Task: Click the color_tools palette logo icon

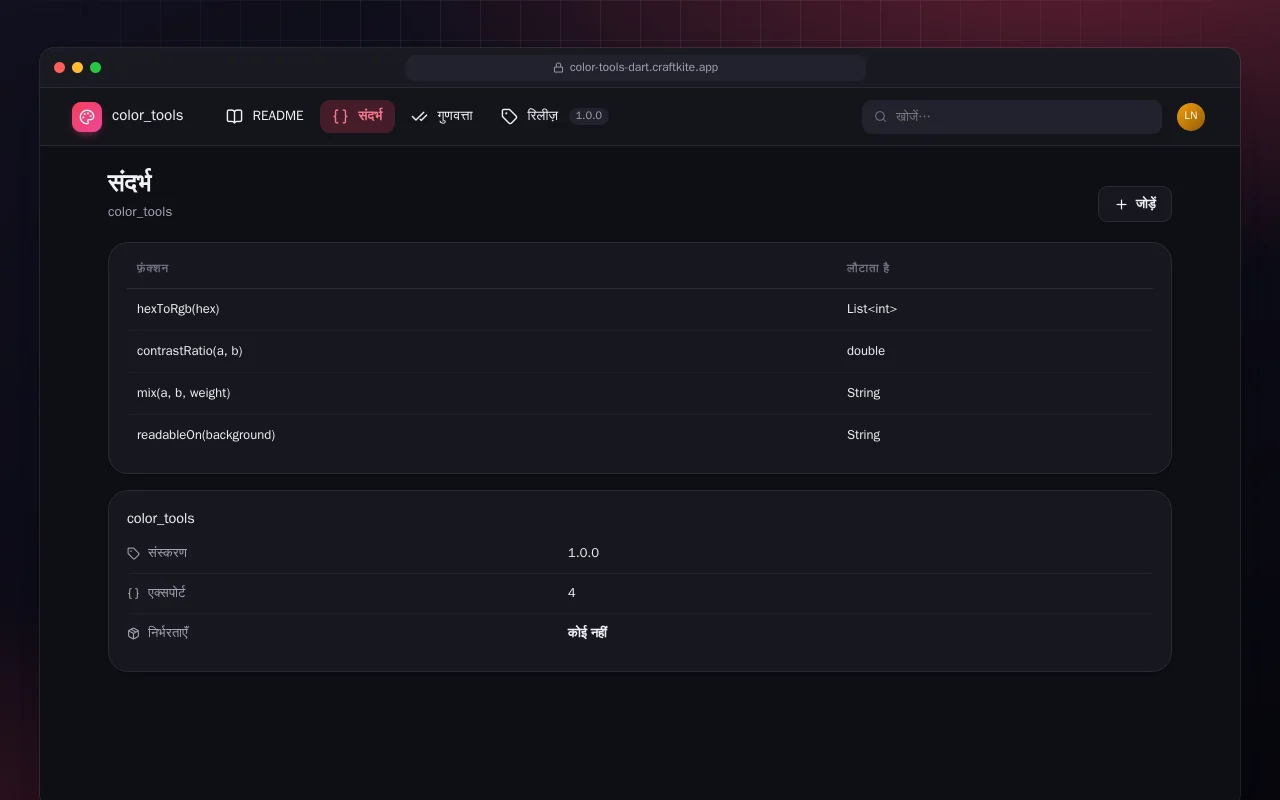Action: point(87,117)
